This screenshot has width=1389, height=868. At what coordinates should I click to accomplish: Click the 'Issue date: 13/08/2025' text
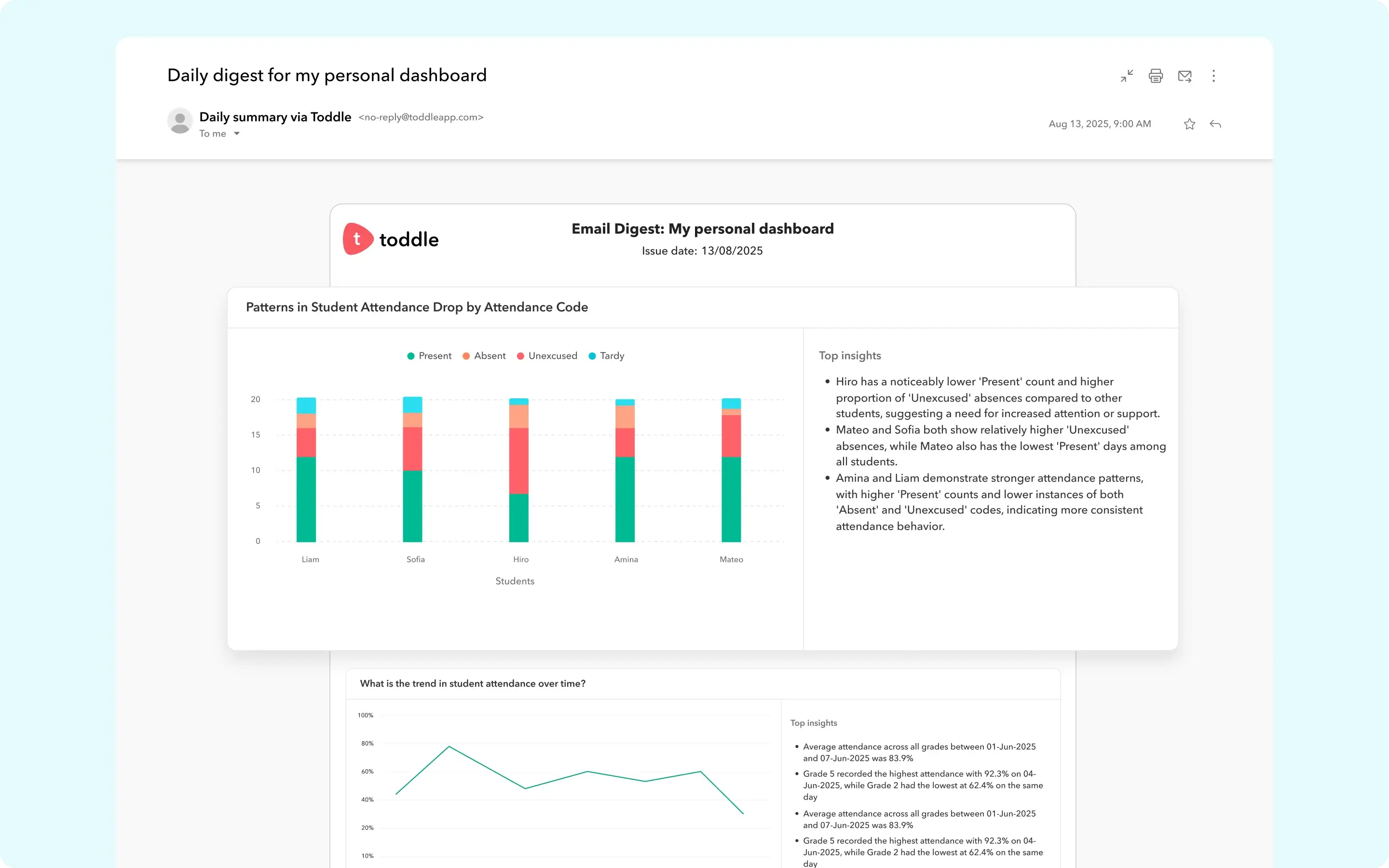coord(703,251)
